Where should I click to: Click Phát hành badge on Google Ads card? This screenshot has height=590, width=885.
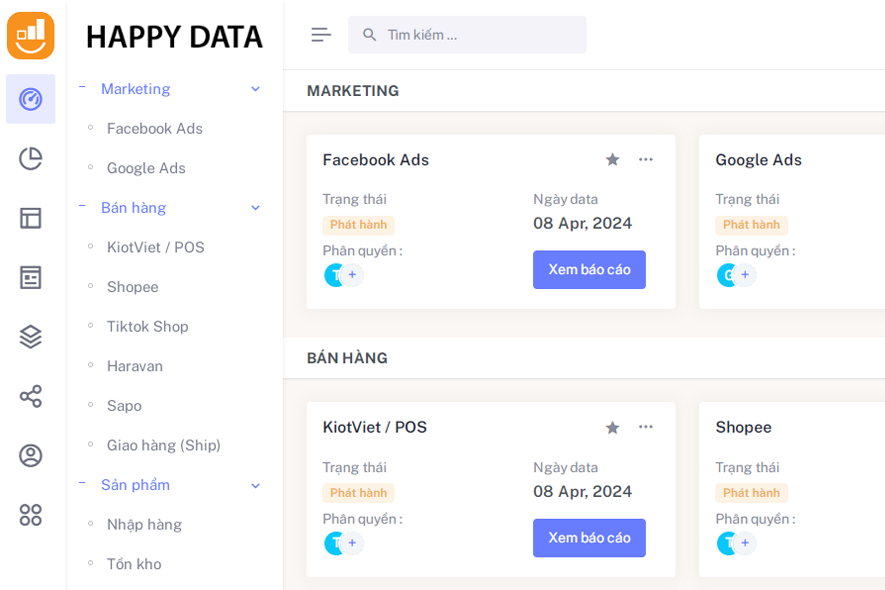(751, 225)
